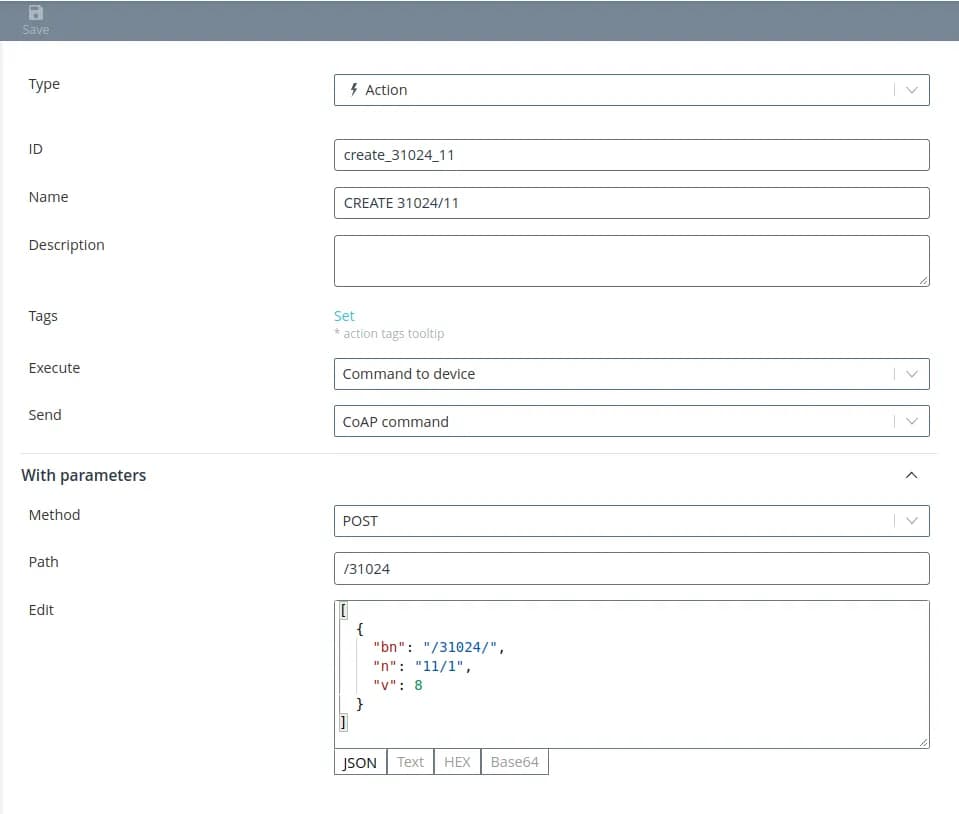The width and height of the screenshot is (959, 814).
Task: Open the Type dropdown arrow
Action: pos(911,90)
